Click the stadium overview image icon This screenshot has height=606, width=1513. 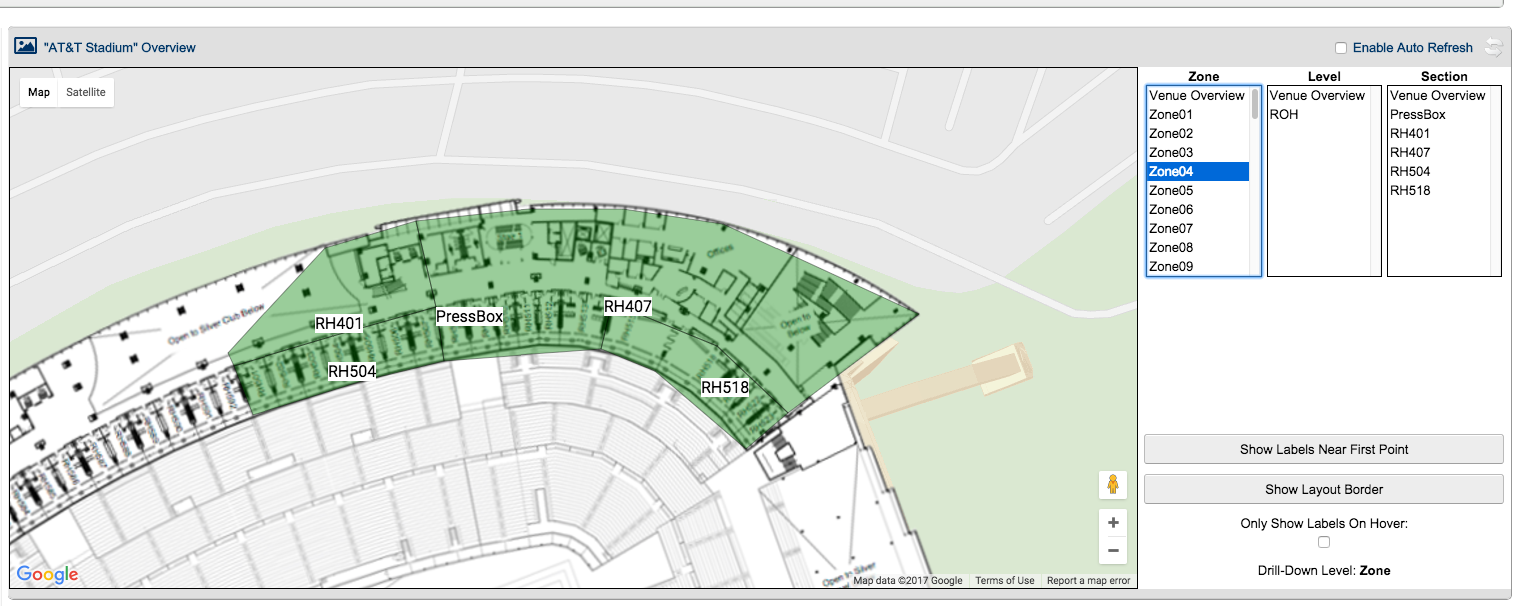point(25,46)
